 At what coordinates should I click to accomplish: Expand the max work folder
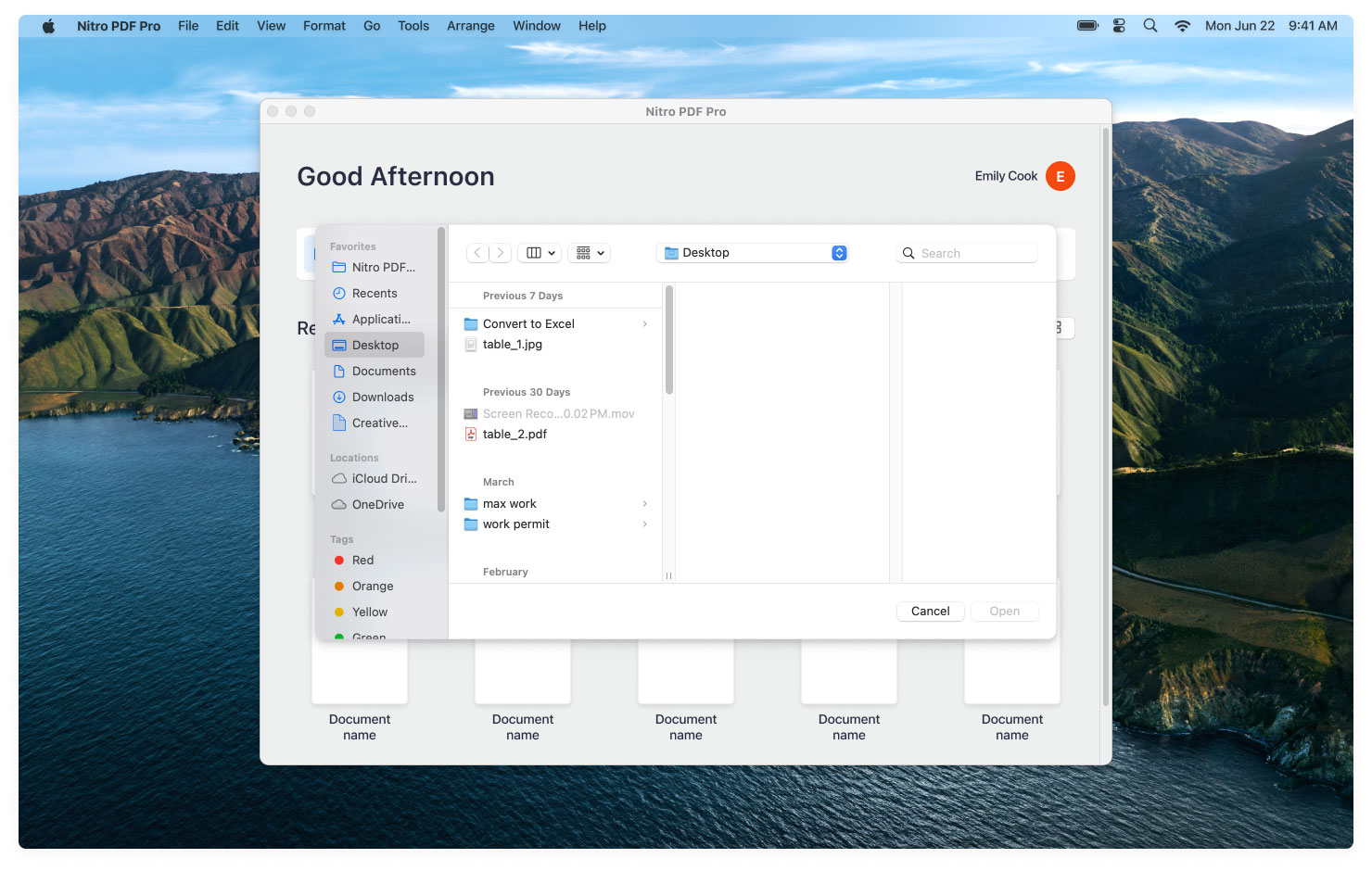644,504
